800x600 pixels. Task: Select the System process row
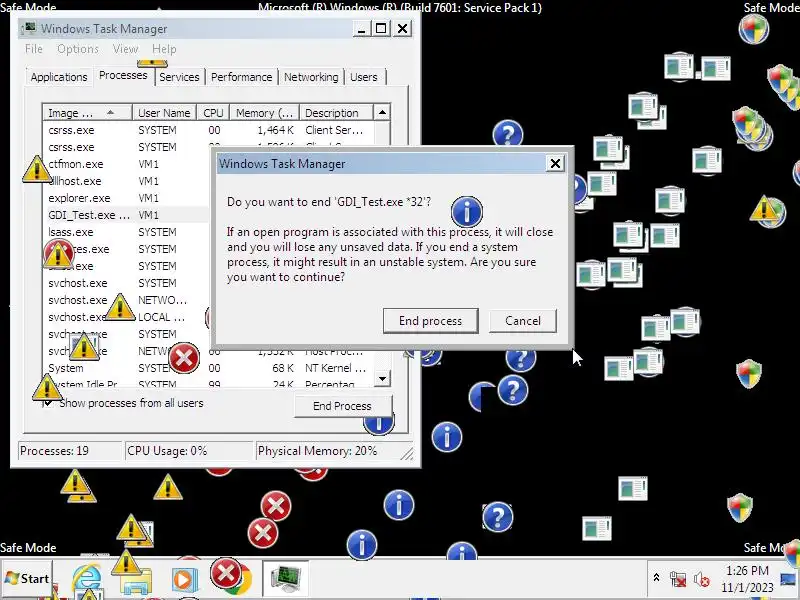pyautogui.click(x=209, y=368)
